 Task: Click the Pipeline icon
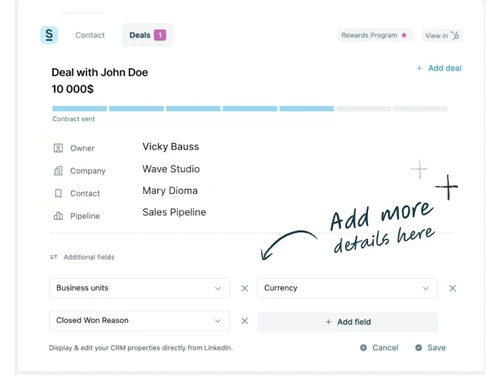58,216
